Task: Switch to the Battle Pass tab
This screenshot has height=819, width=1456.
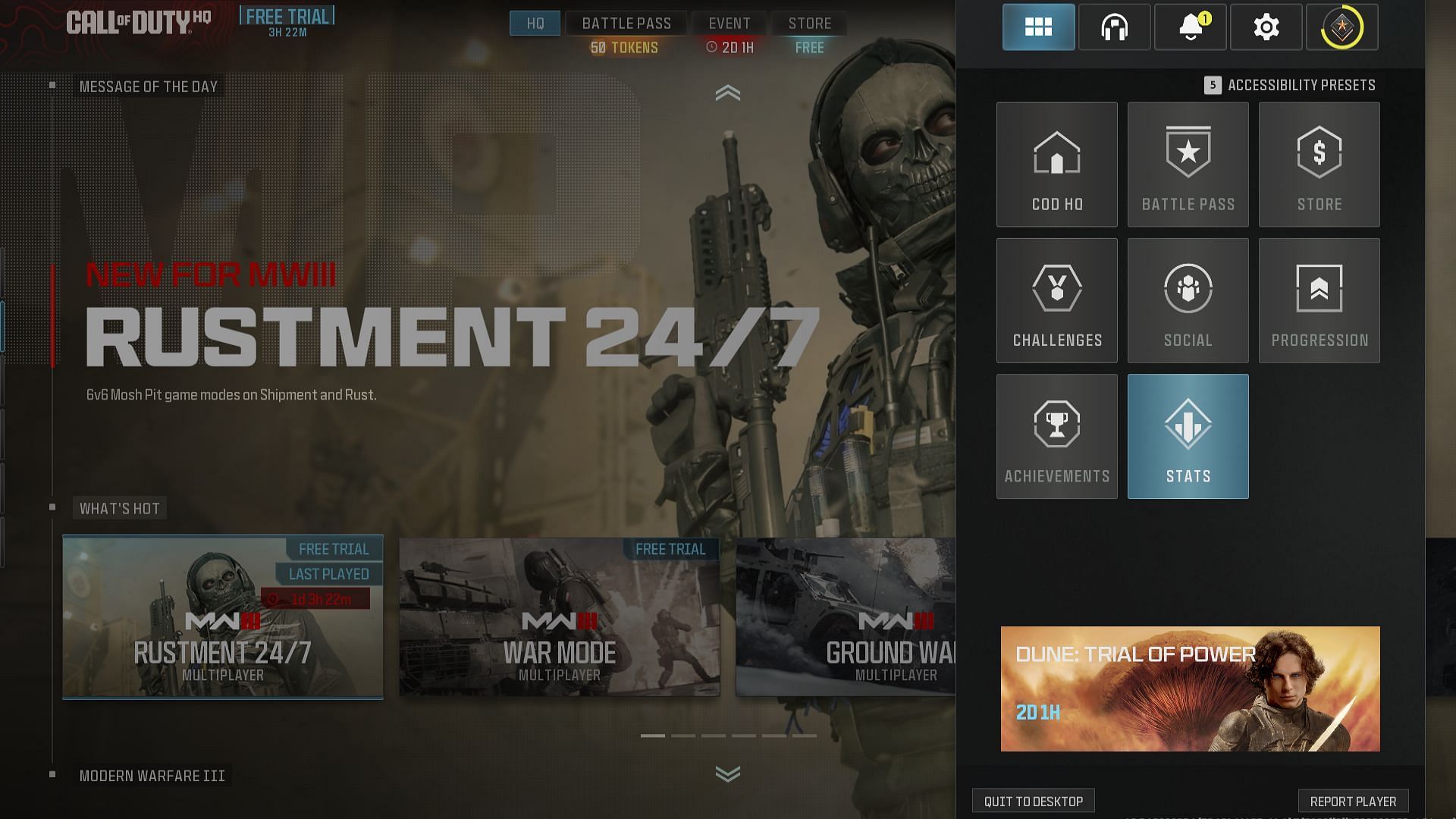Action: 626,22
